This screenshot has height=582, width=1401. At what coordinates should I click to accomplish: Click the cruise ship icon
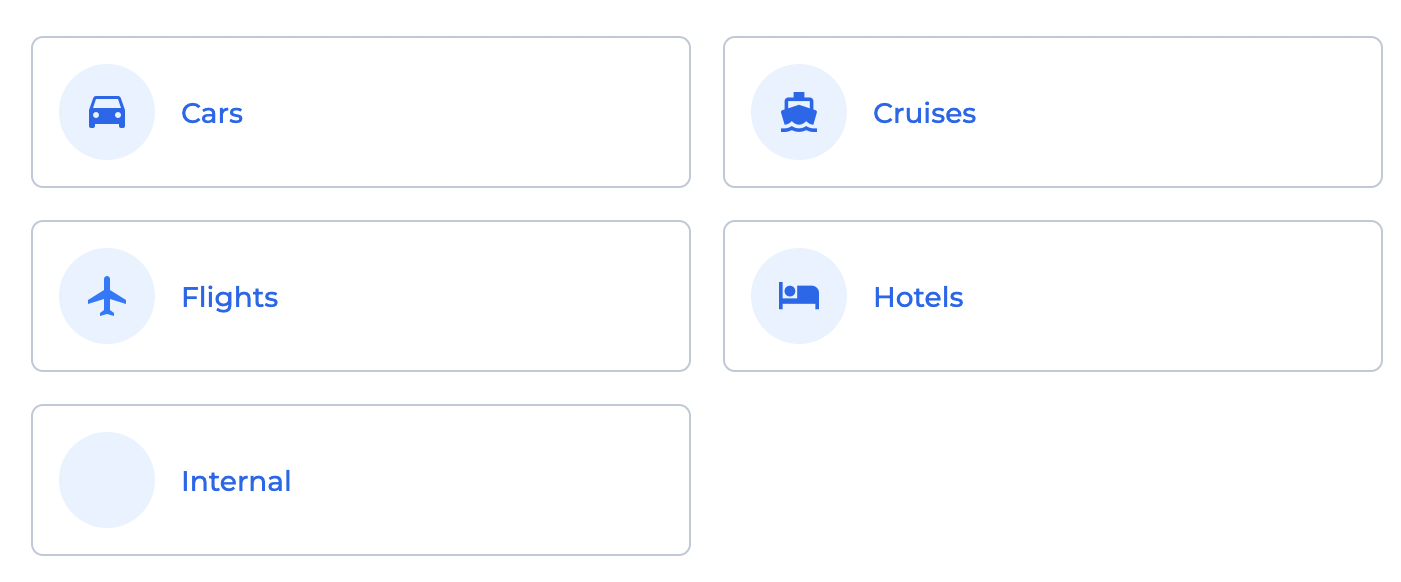click(x=799, y=112)
